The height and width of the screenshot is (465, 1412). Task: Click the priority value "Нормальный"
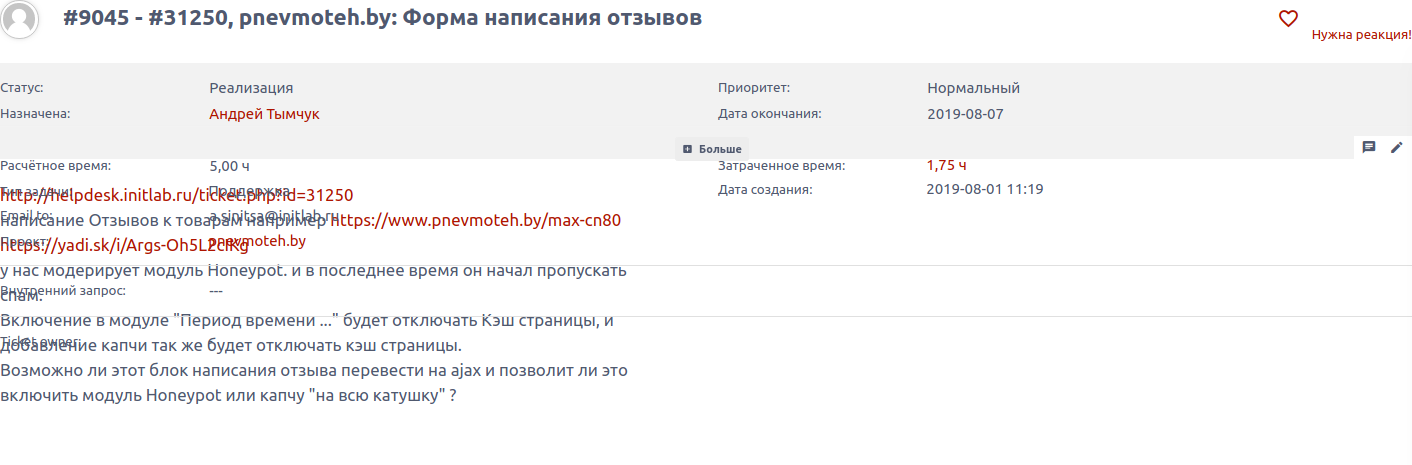point(973,88)
